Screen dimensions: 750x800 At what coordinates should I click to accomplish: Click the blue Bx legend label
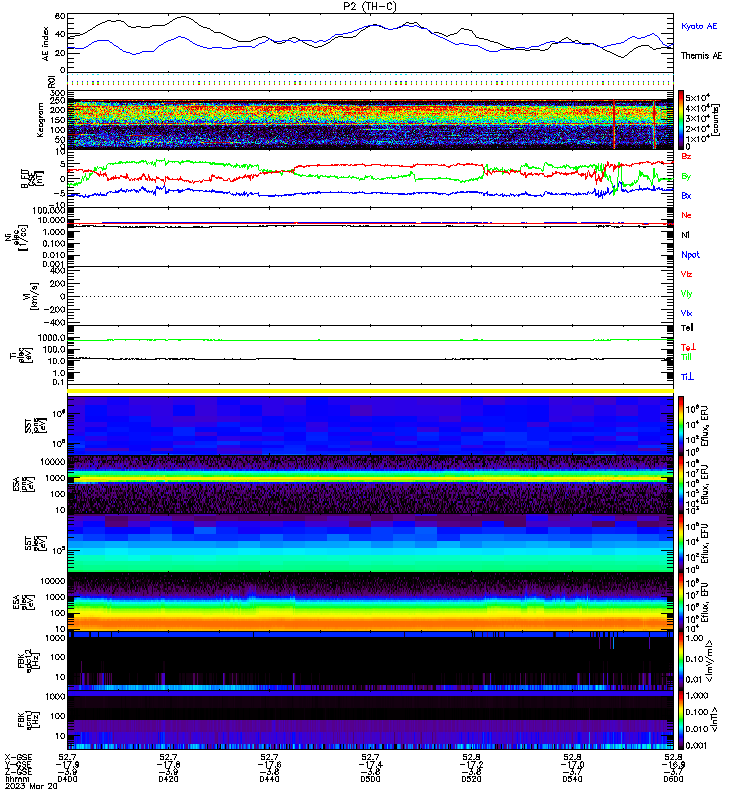click(x=686, y=195)
